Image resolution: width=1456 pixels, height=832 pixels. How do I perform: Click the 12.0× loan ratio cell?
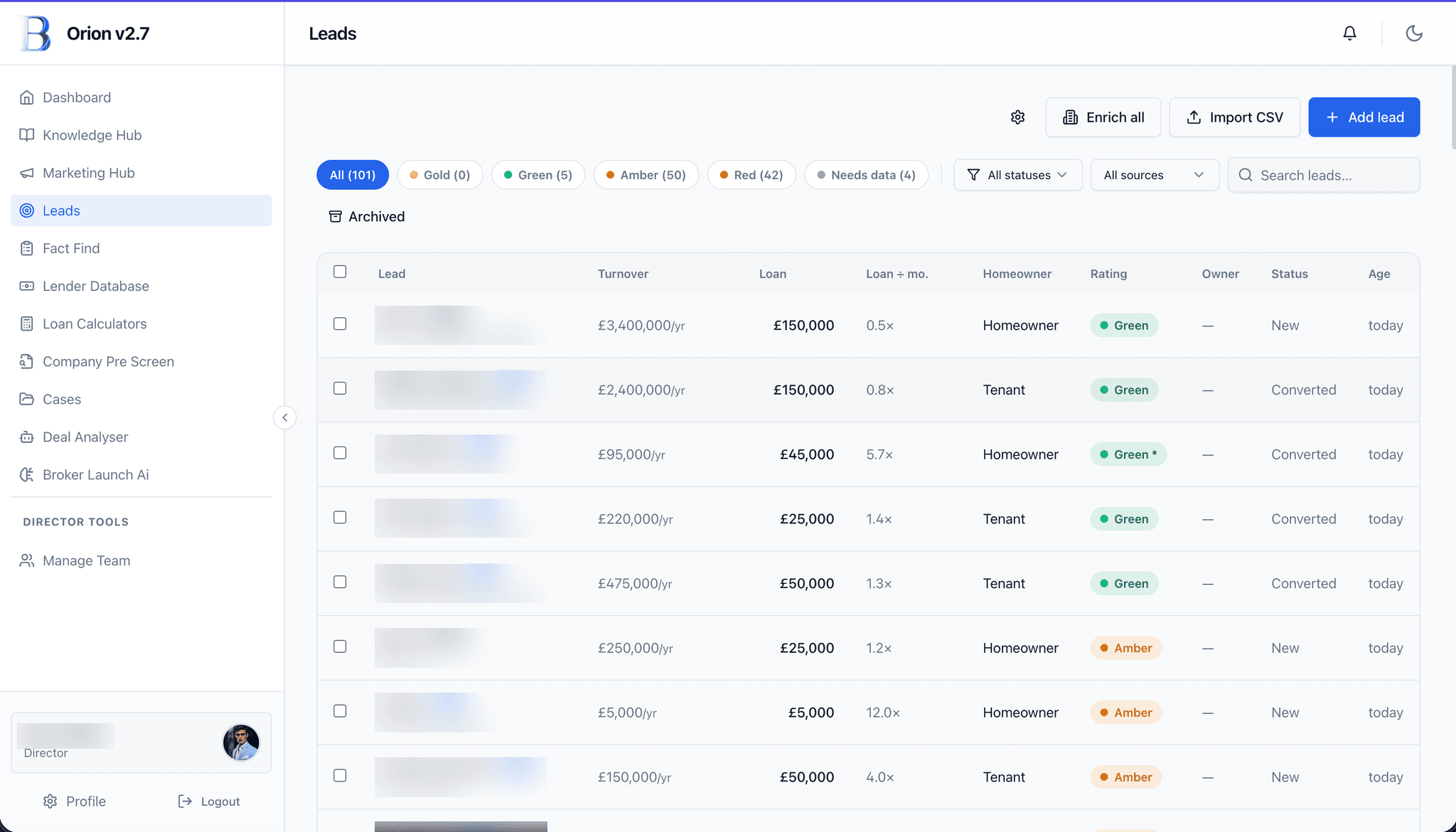(x=883, y=713)
